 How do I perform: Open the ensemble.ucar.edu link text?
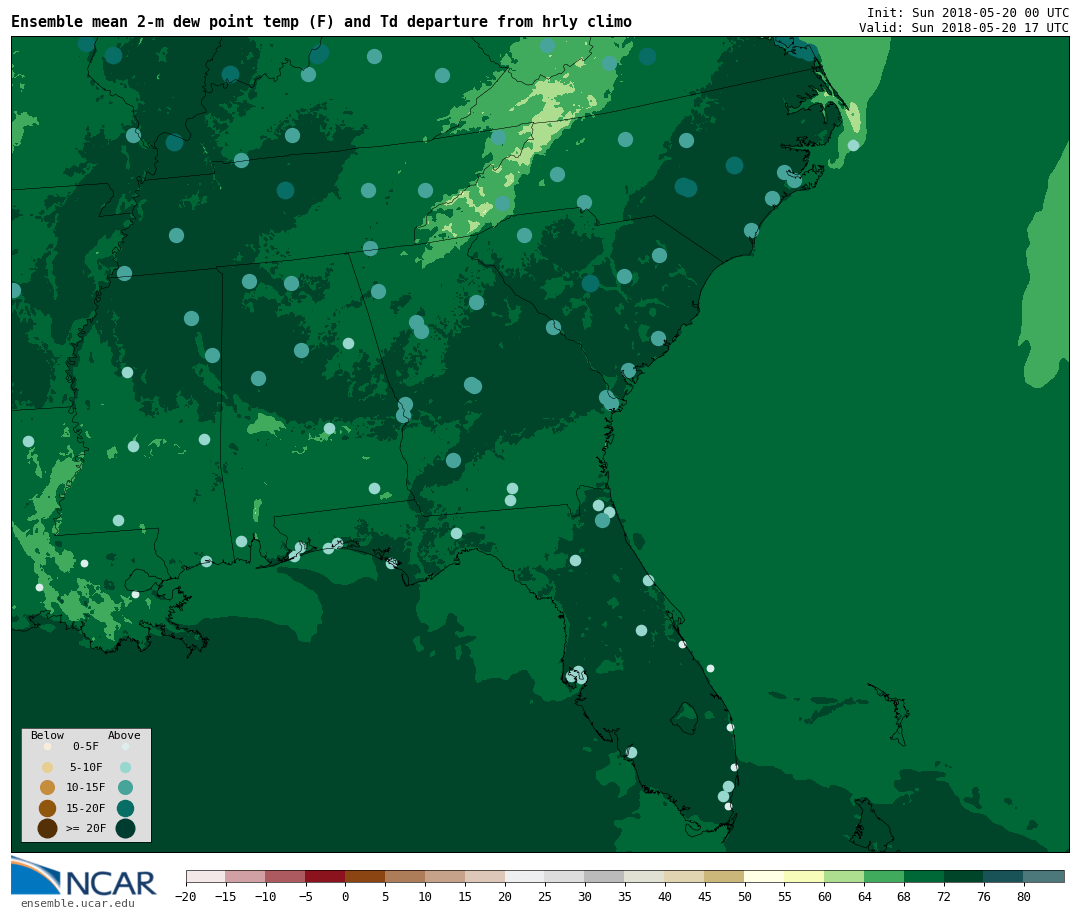78,903
